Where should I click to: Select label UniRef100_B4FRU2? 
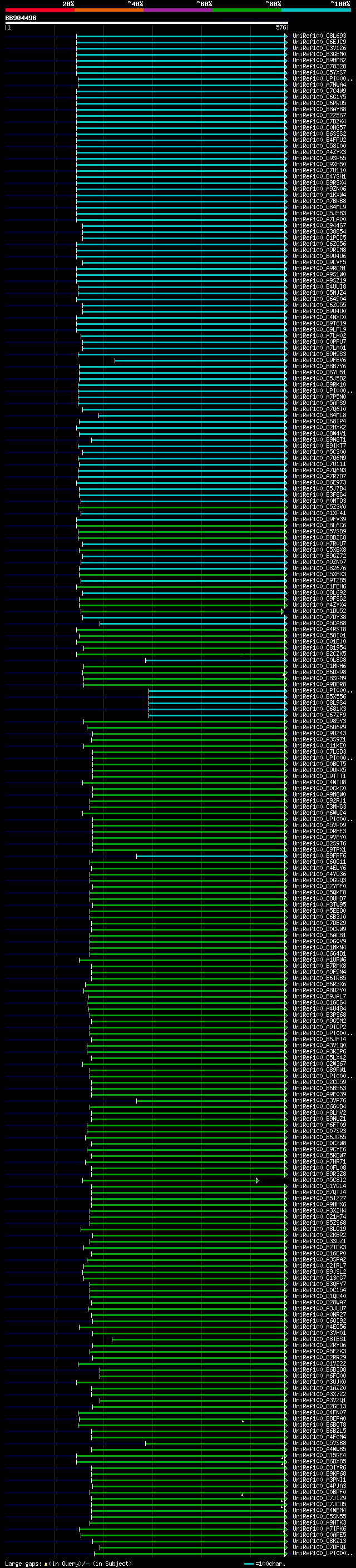[x=319, y=140]
